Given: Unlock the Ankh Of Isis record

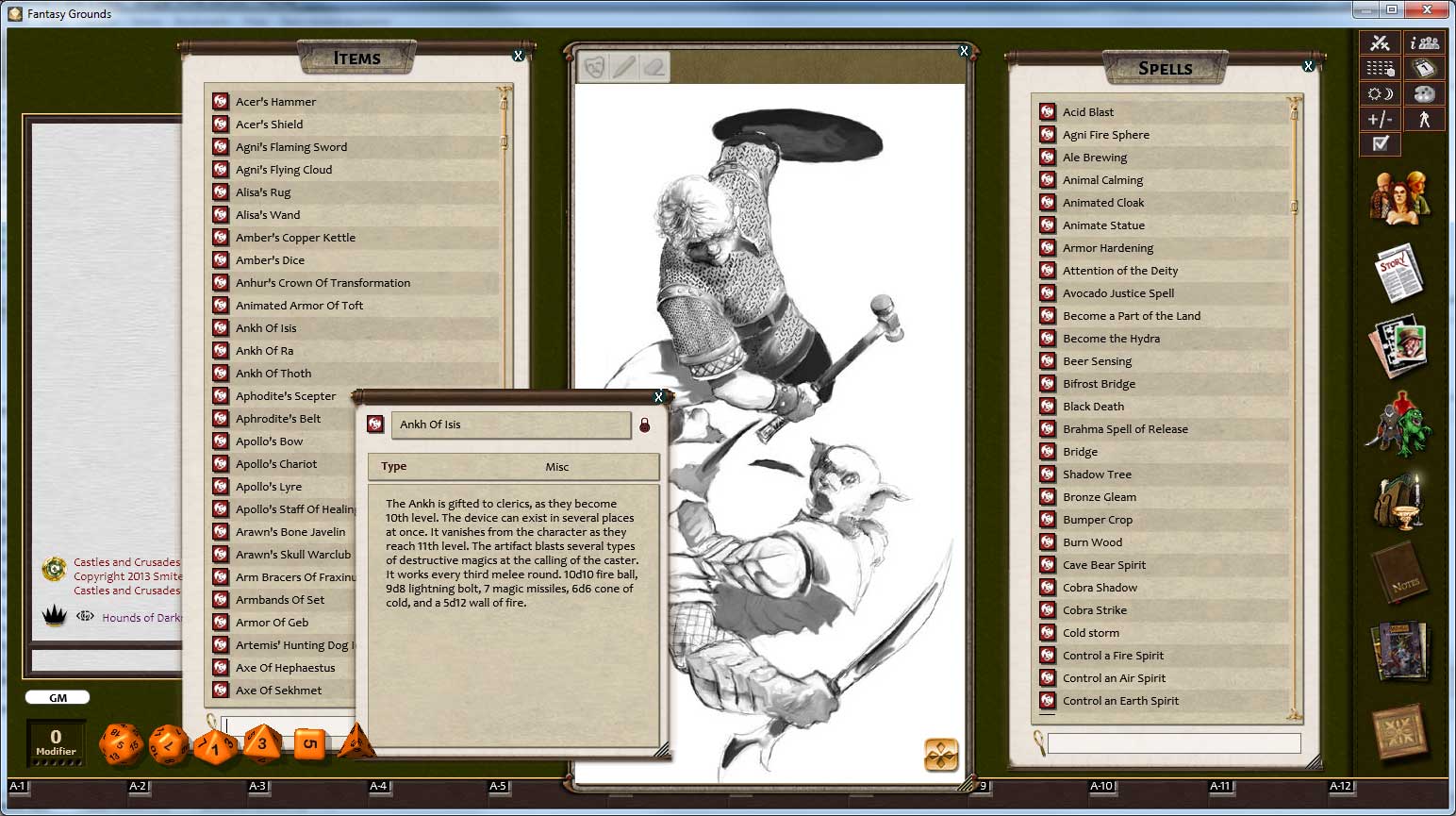Looking at the screenshot, I should pyautogui.click(x=646, y=425).
